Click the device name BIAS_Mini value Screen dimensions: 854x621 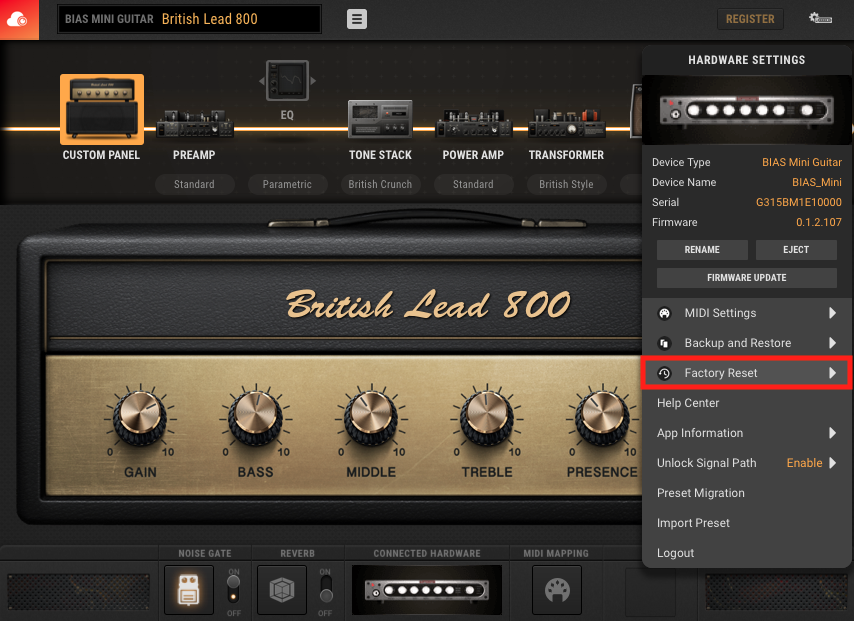[816, 182]
